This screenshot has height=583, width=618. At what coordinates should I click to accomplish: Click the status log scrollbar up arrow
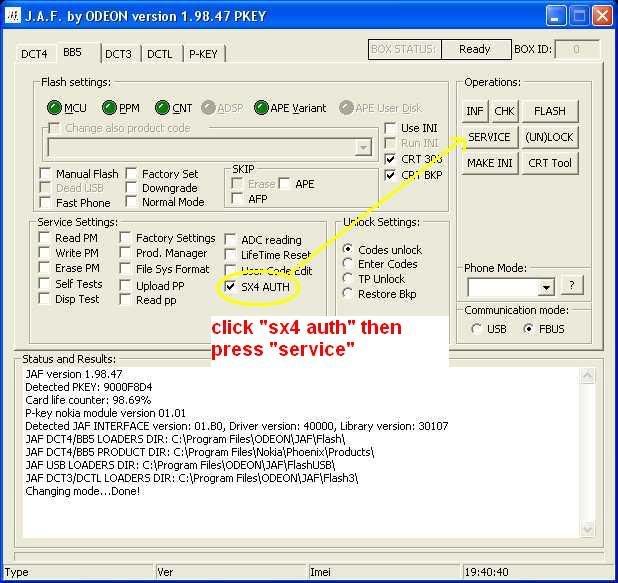587,376
